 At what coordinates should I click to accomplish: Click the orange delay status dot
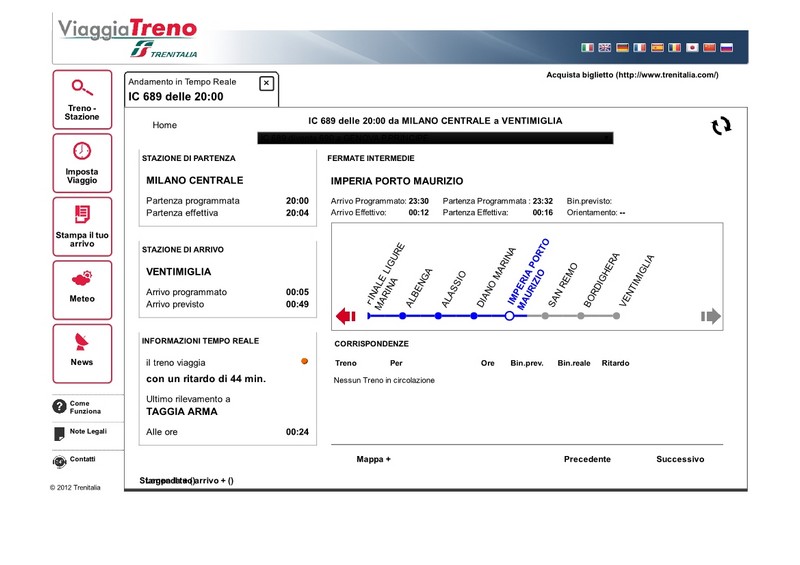[x=305, y=361]
